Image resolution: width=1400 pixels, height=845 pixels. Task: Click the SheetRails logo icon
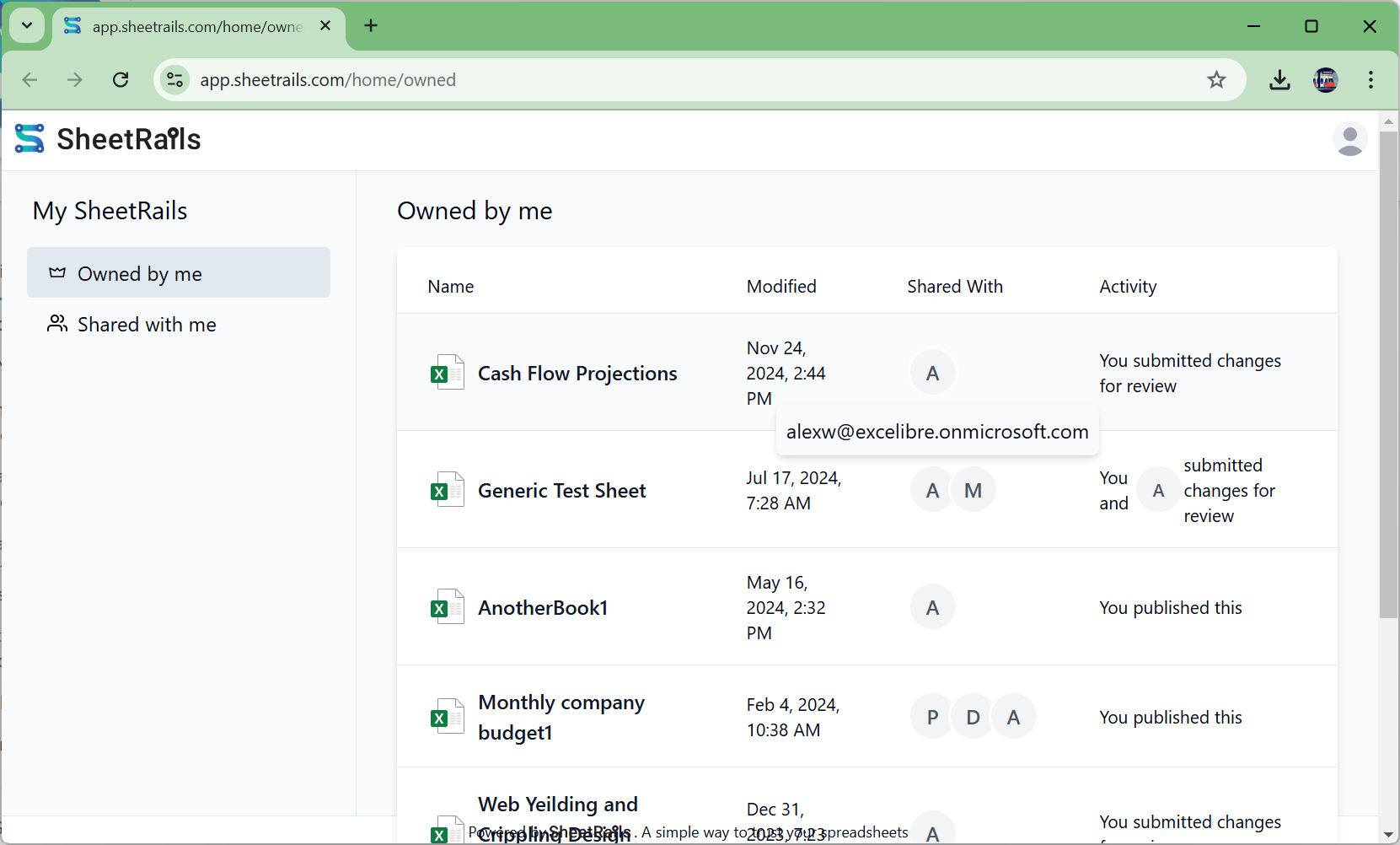30,139
